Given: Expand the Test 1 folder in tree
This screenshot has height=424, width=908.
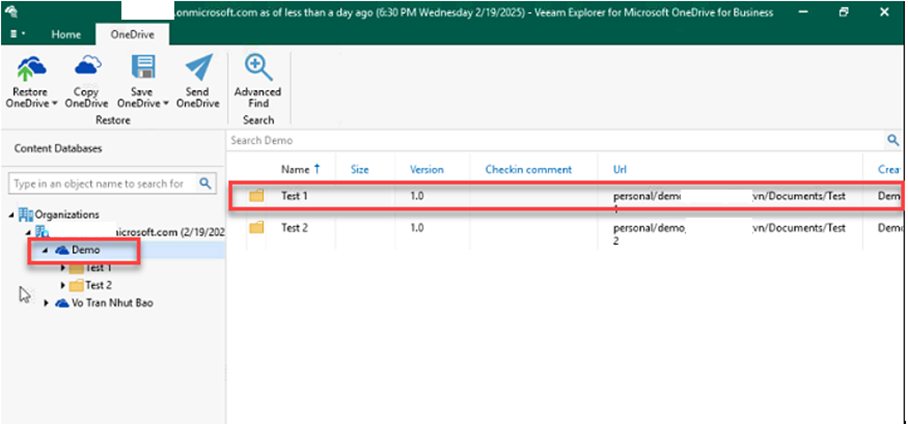Looking at the screenshot, I should point(63,268).
